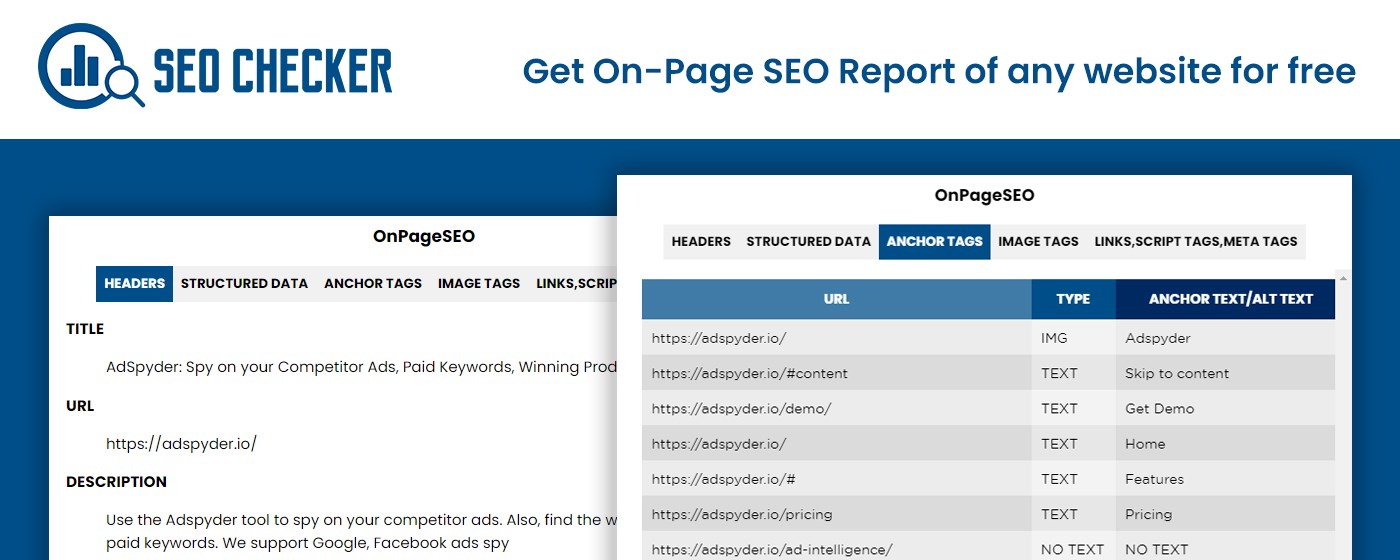1400x560 pixels.
Task: Switch to IMAGE TAGS tab in front panel
Action: point(1039,241)
